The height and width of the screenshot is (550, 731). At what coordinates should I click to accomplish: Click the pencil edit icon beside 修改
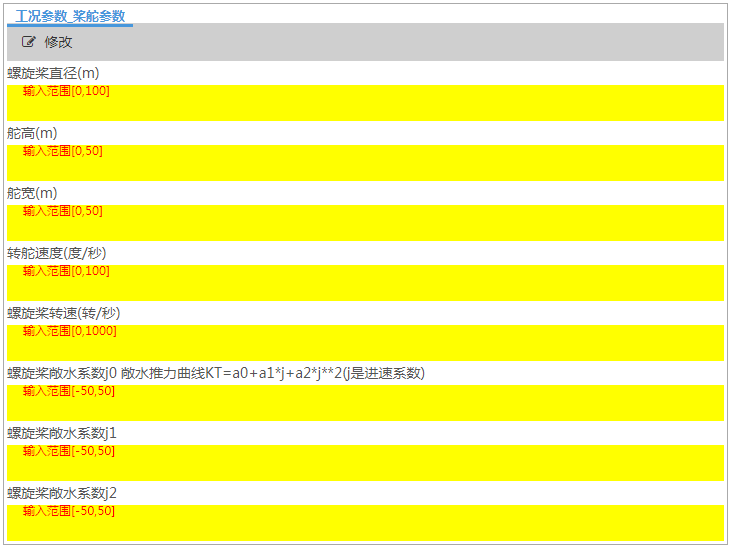click(x=28, y=42)
